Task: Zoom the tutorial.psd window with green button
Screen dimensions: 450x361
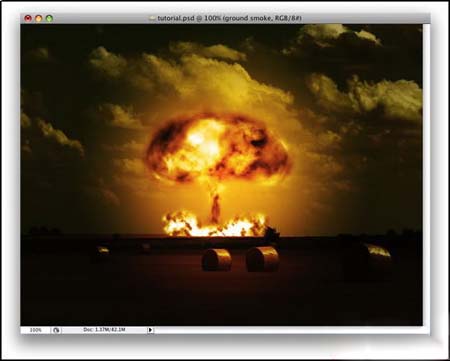Action: click(x=49, y=18)
